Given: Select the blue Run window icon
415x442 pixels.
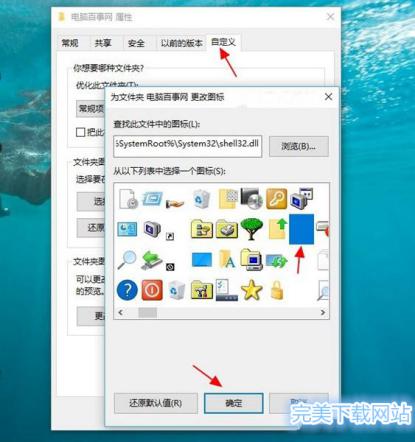Looking at the screenshot, I should [153, 199].
